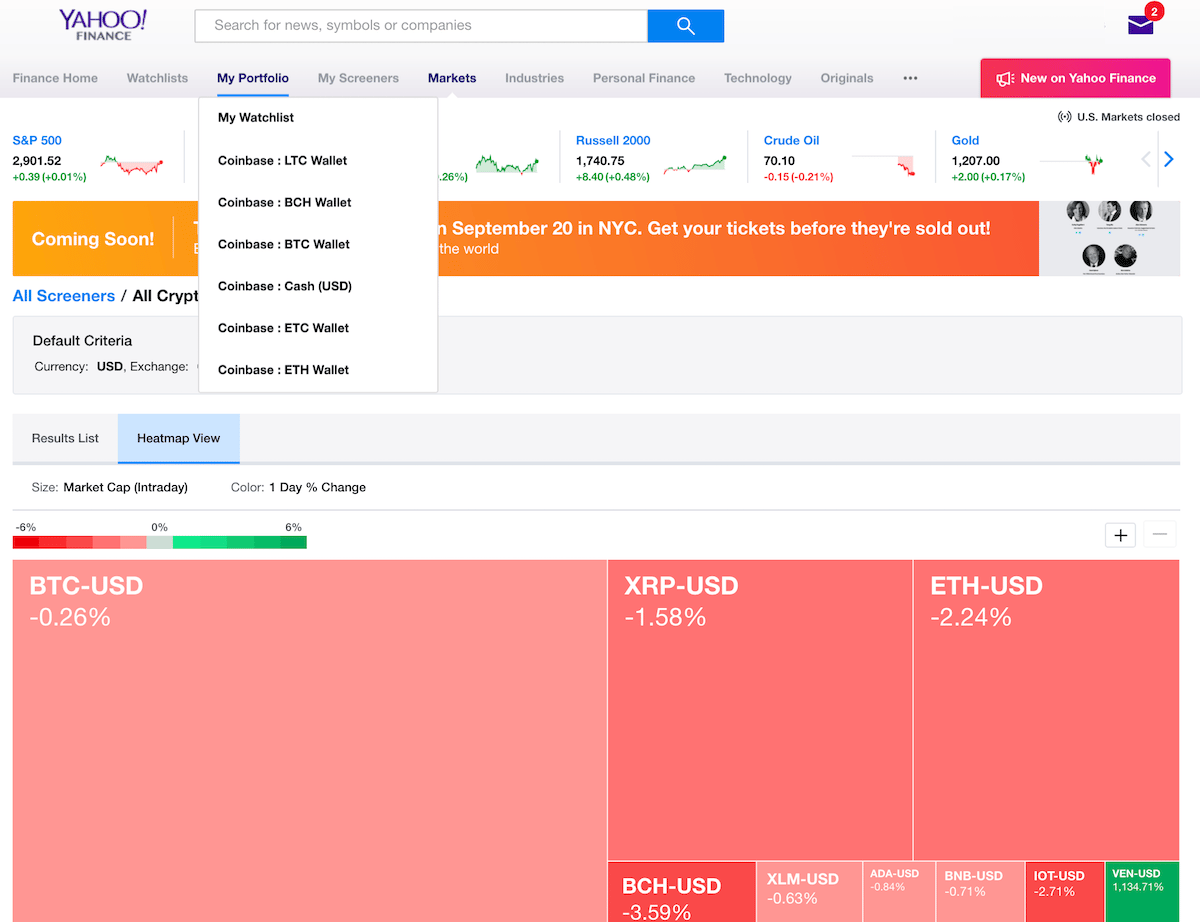Go to Finance Home tab
Image resolution: width=1200 pixels, height=922 pixels.
click(55, 78)
